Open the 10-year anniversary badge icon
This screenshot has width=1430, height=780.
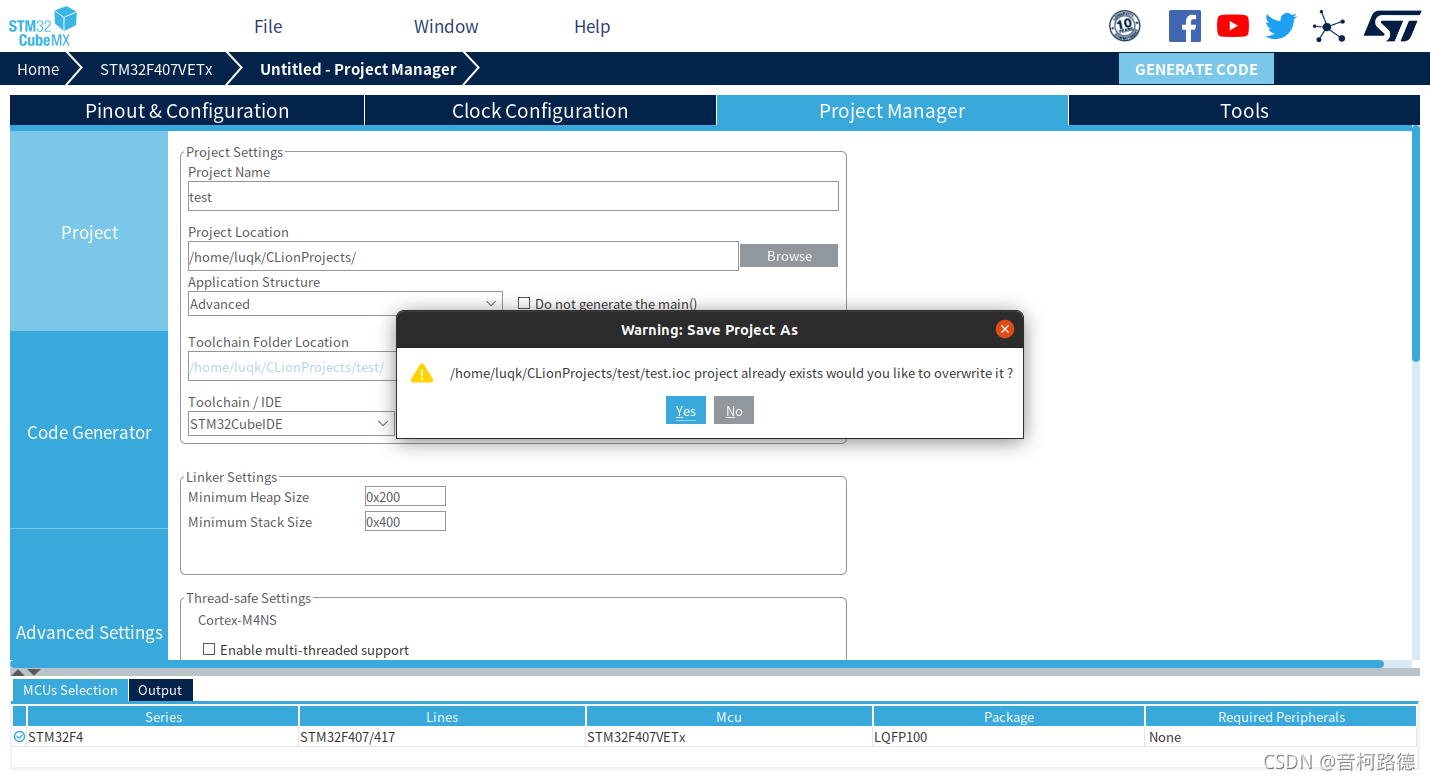point(1125,26)
